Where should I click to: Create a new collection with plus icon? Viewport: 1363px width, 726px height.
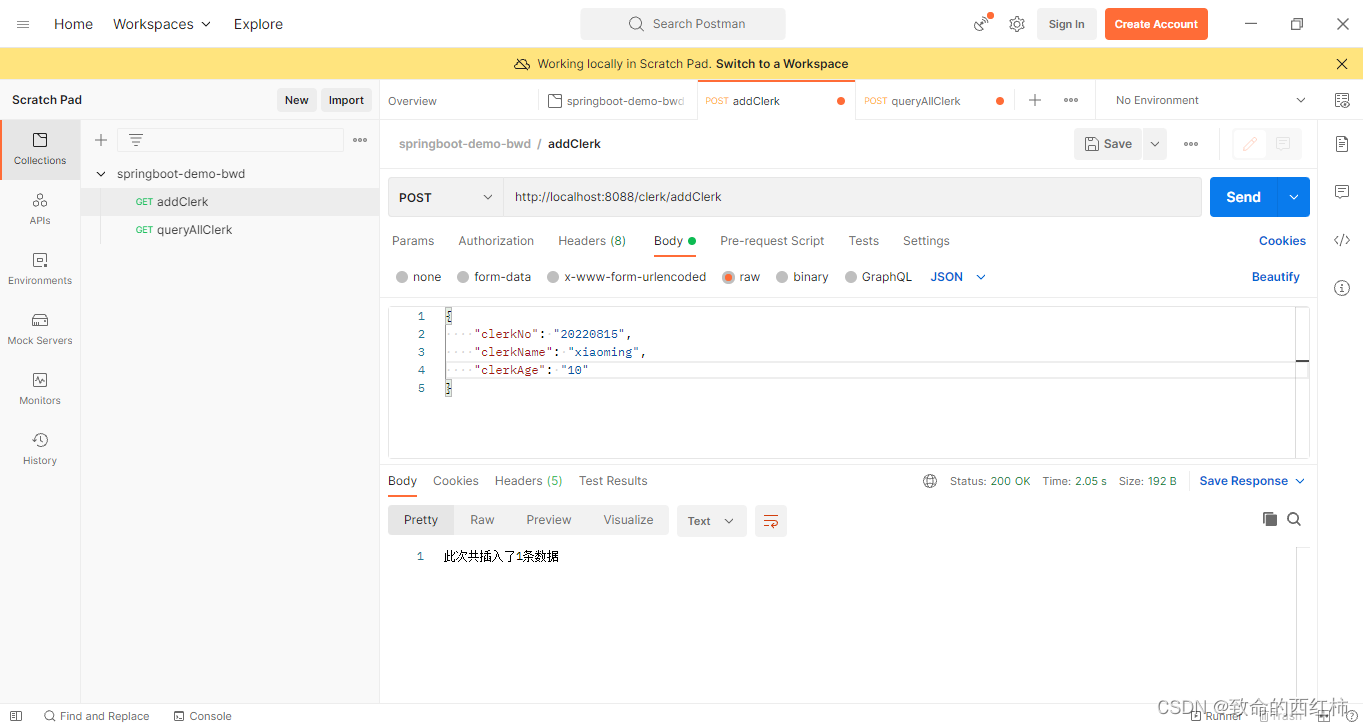pyautogui.click(x=101, y=140)
